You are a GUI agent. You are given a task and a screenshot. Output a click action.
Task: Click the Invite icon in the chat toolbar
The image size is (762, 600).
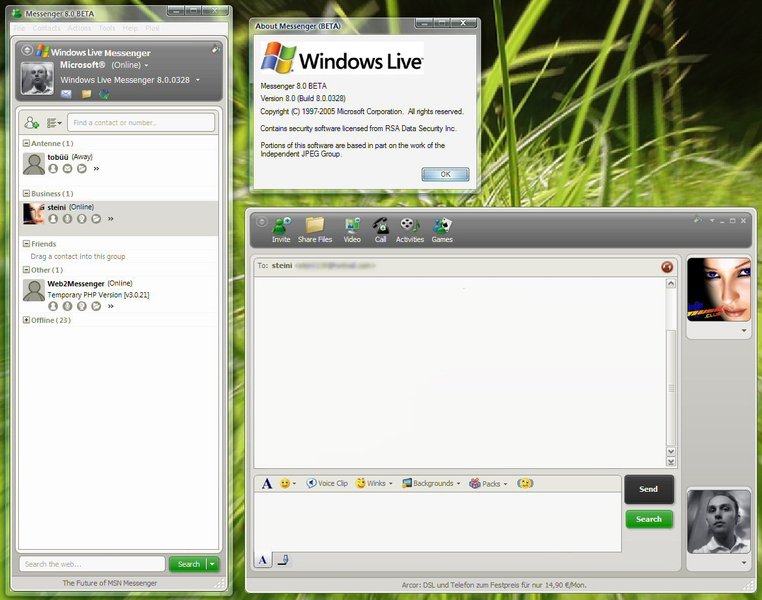pos(281,229)
